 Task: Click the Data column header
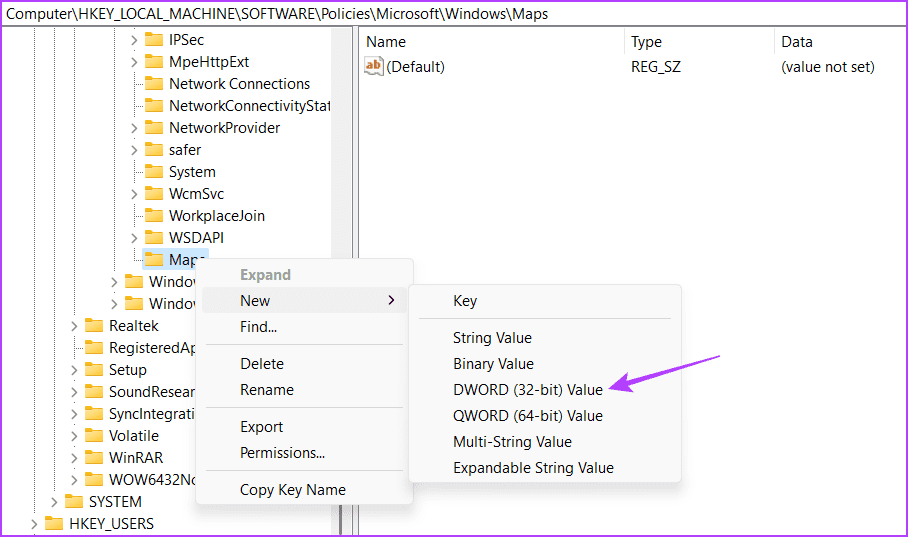point(841,42)
